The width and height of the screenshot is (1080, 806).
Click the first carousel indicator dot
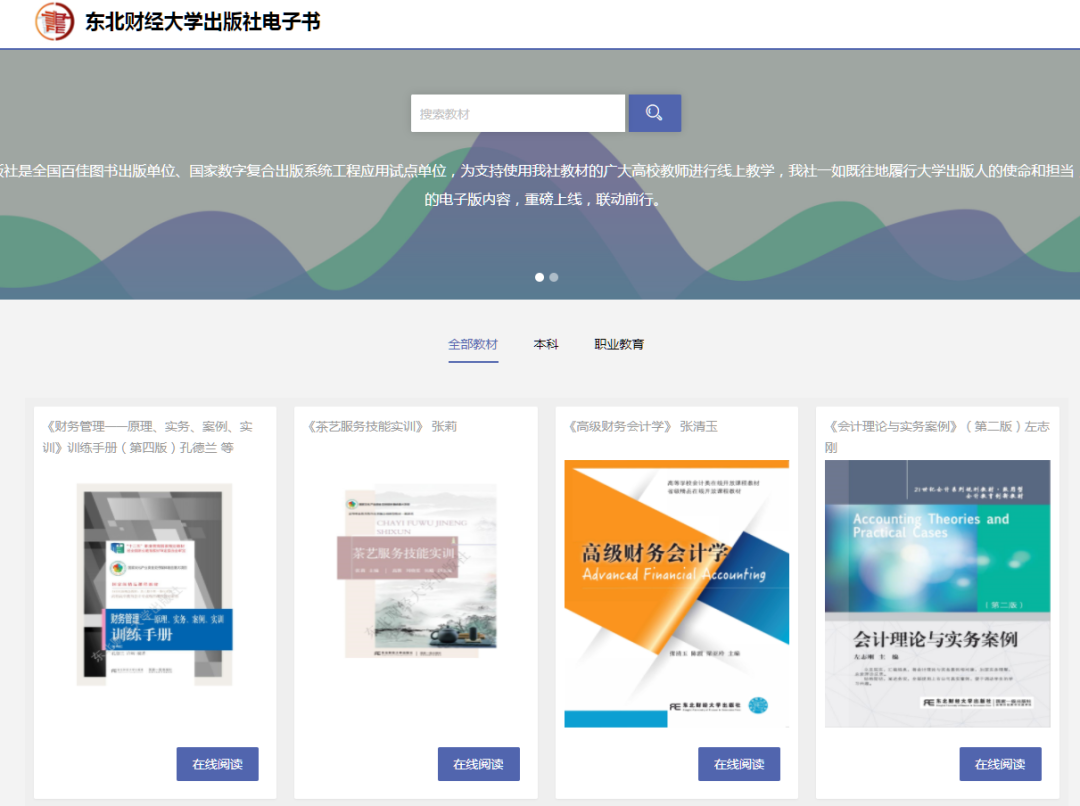(x=539, y=277)
